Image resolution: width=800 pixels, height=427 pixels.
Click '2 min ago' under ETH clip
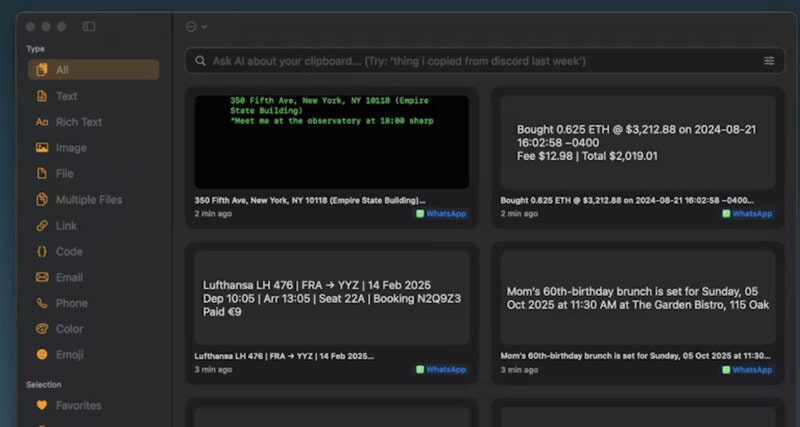pyautogui.click(x=519, y=214)
